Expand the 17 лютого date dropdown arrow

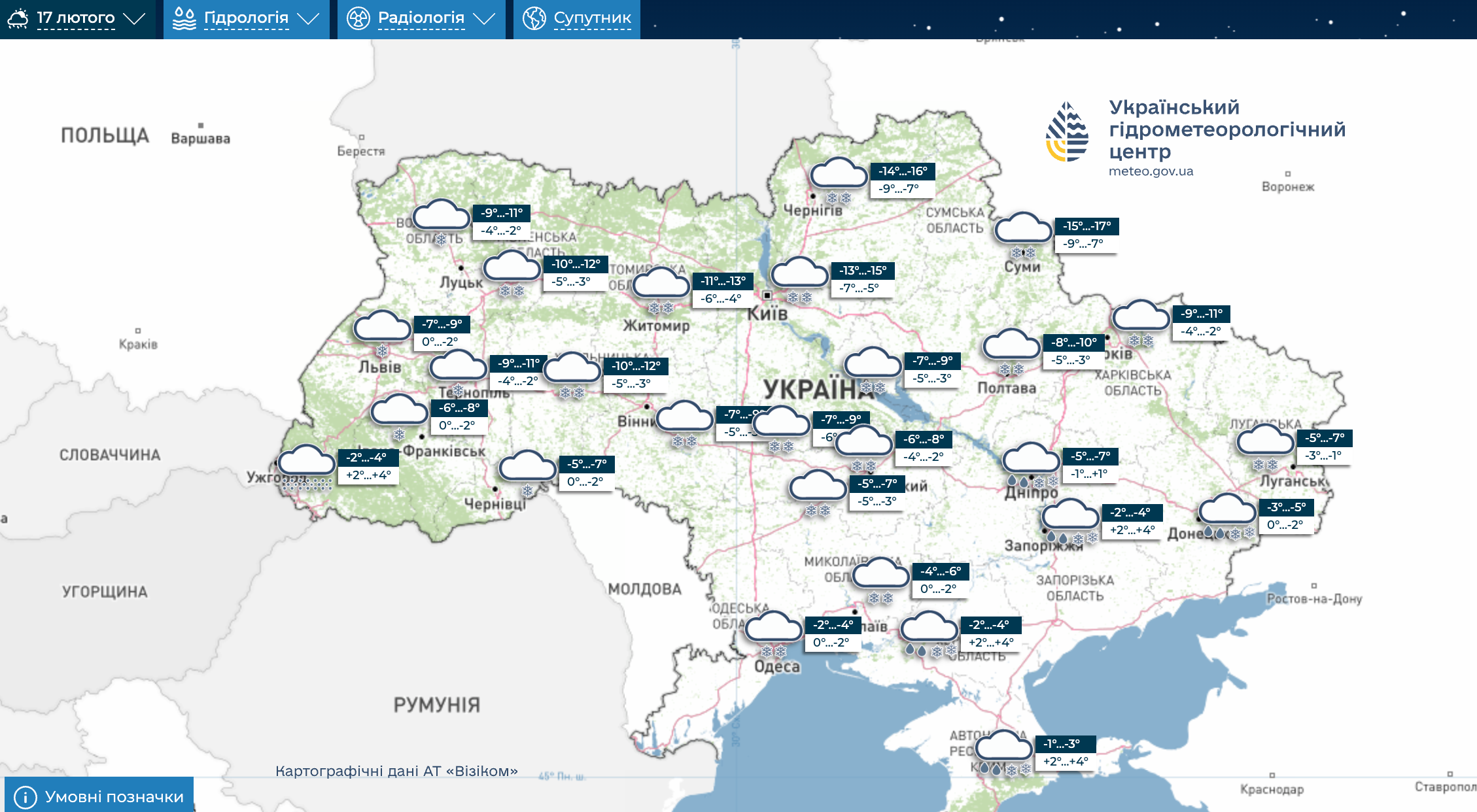pos(134,18)
